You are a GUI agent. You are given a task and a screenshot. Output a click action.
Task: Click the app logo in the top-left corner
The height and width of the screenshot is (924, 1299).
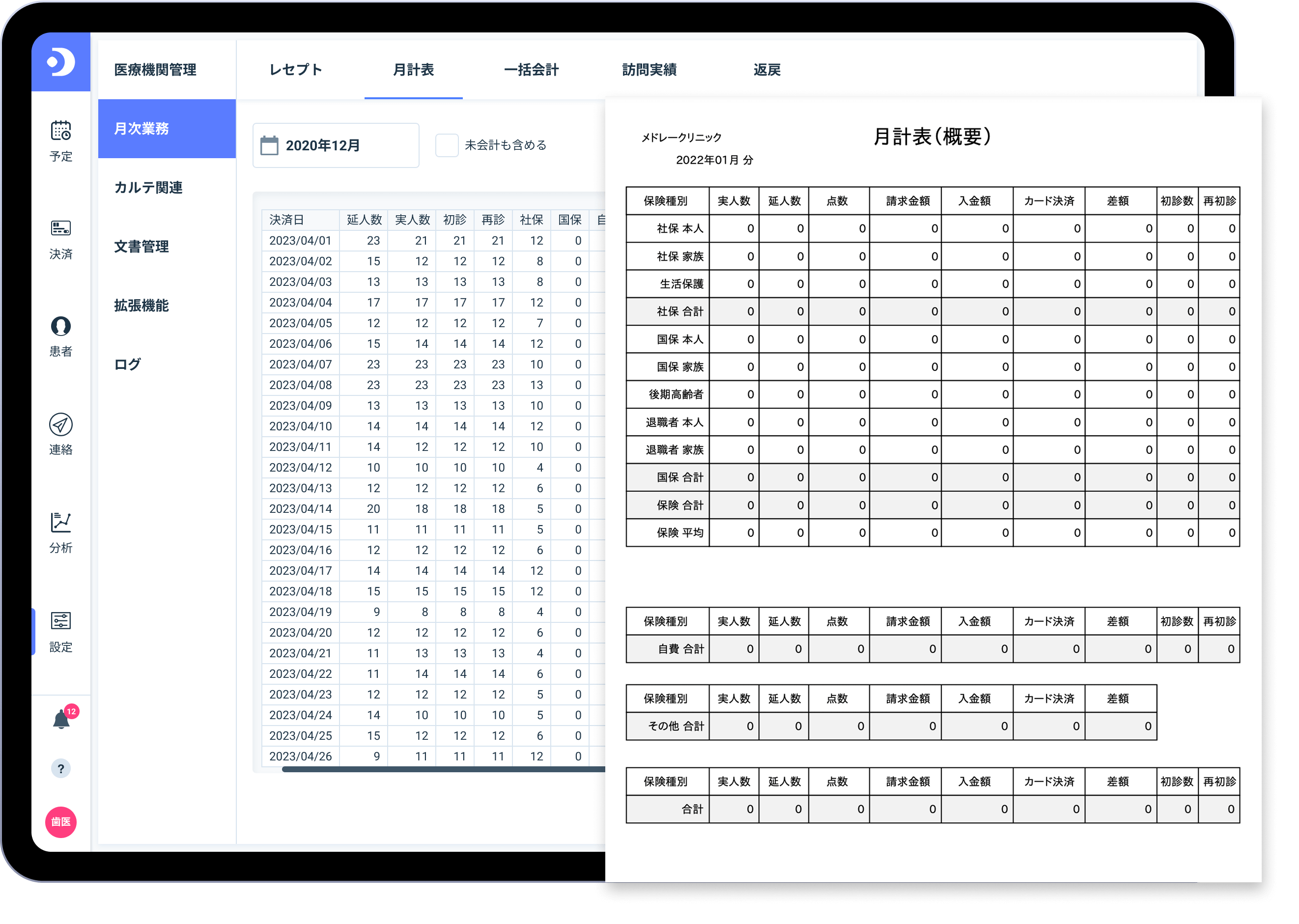tap(61, 62)
